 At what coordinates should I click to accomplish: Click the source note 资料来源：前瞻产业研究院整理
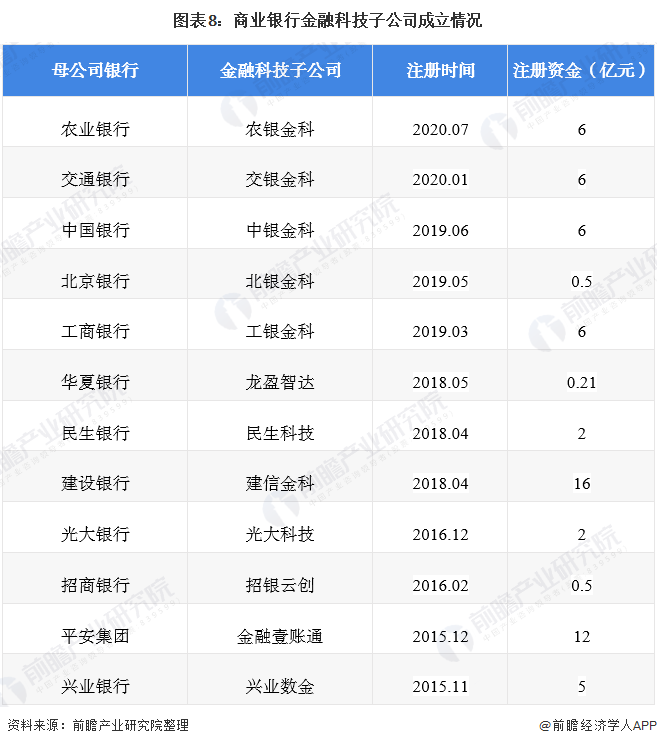point(98,725)
